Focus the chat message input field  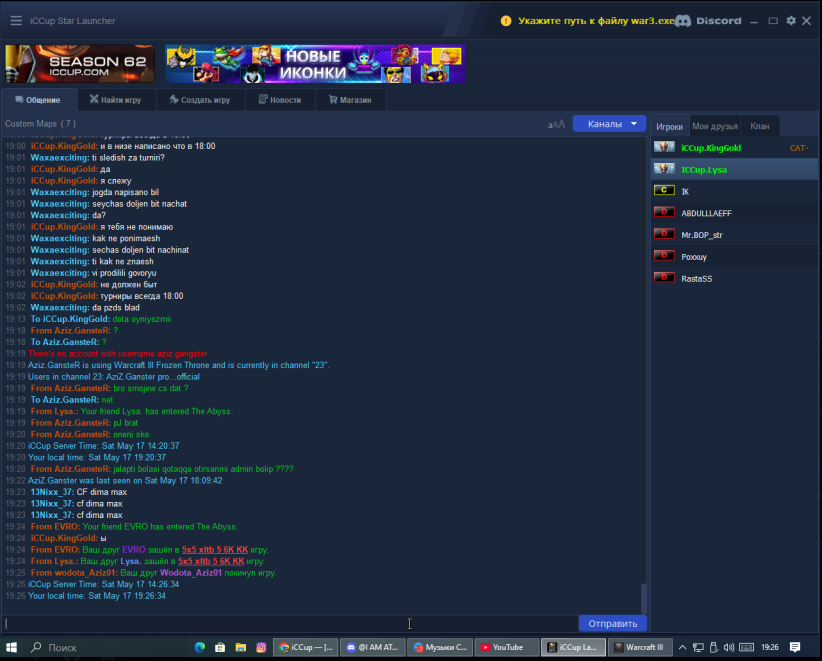[290, 623]
